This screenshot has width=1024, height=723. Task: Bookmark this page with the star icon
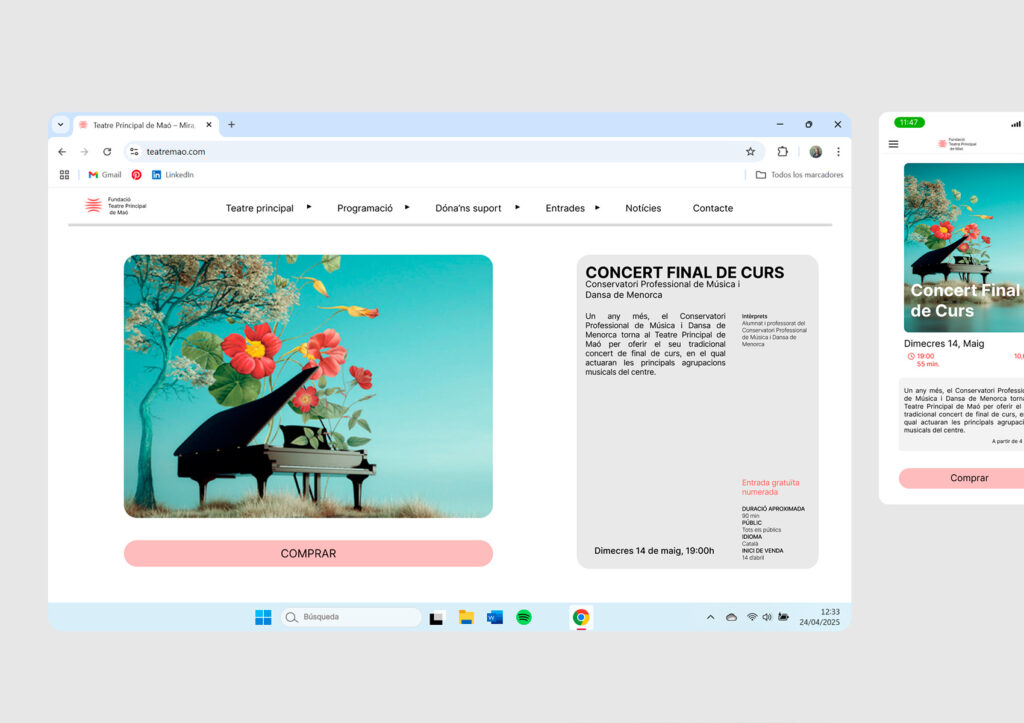tap(750, 152)
